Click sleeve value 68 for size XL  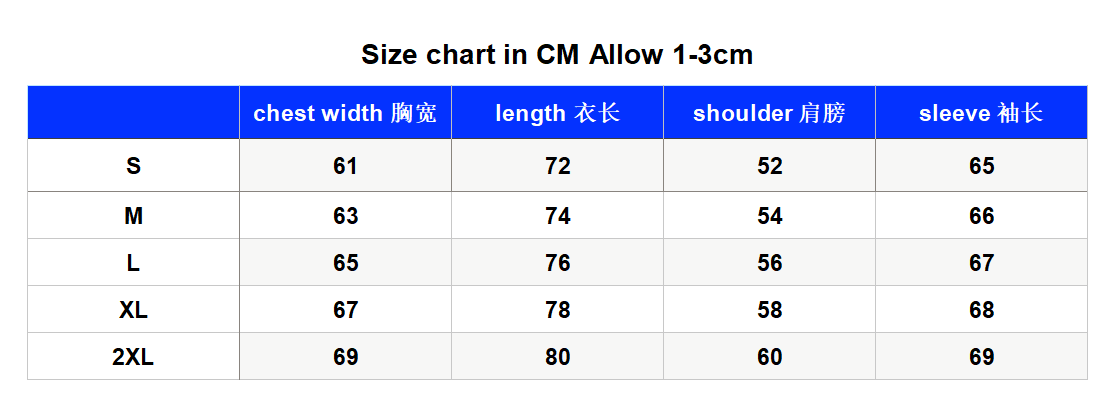tap(981, 310)
